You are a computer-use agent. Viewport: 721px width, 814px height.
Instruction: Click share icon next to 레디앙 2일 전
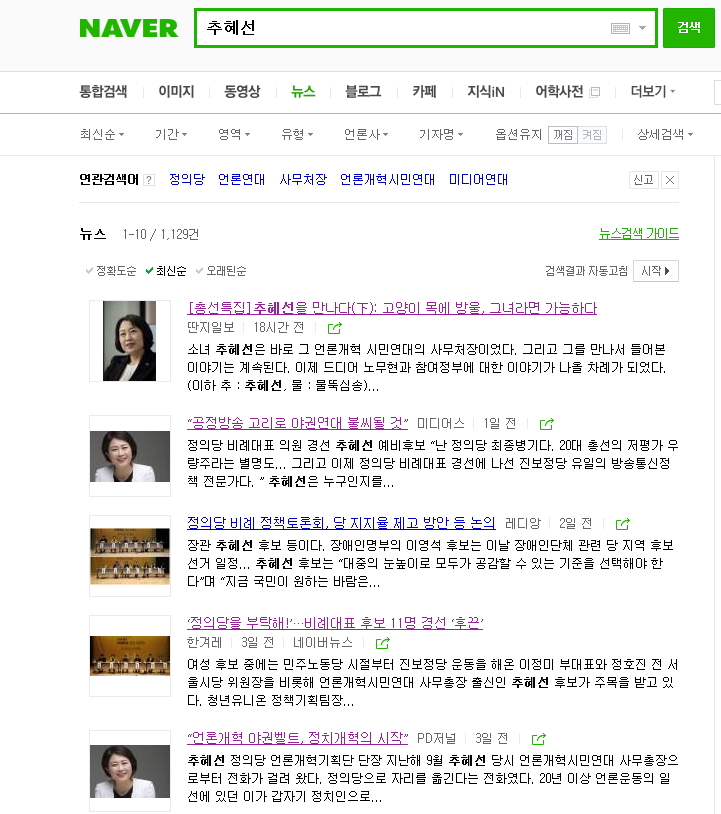pos(622,524)
